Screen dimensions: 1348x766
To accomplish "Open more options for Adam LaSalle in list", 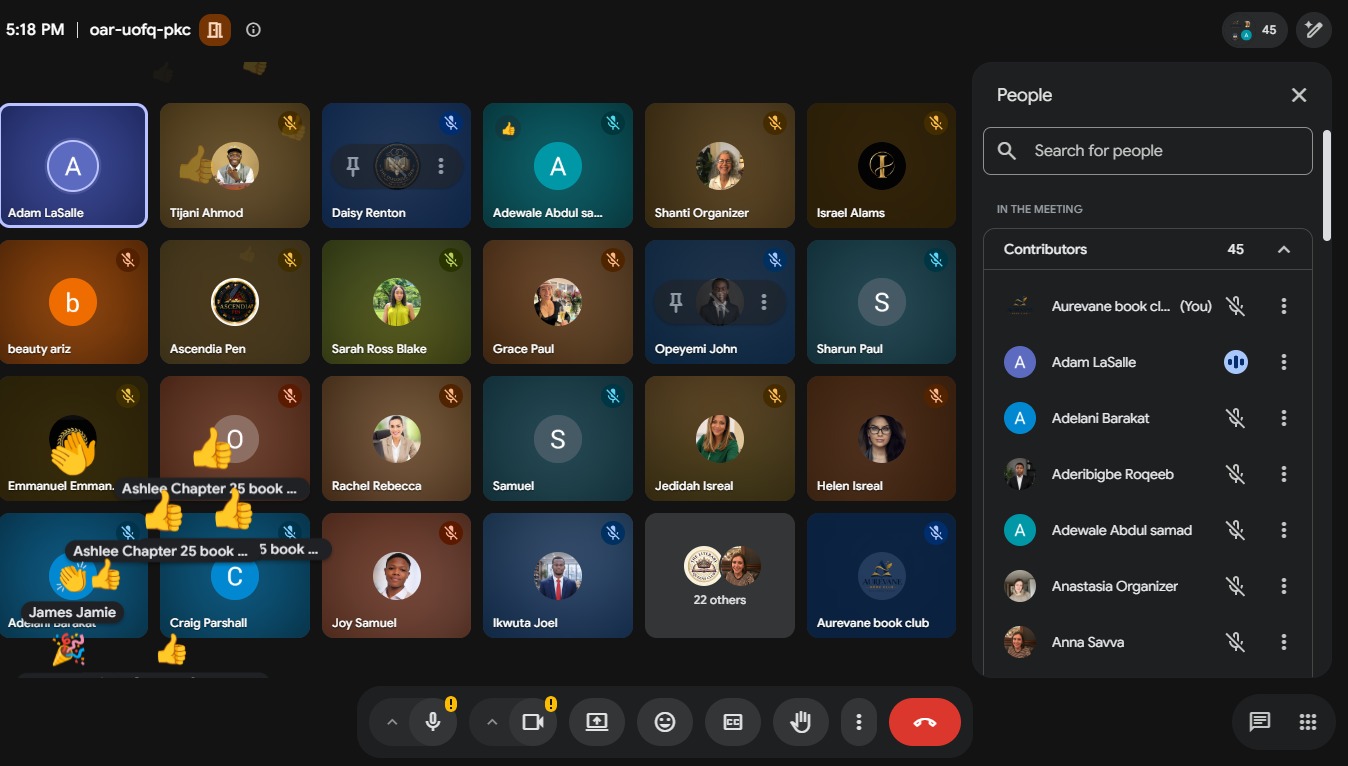I will pyautogui.click(x=1284, y=362).
